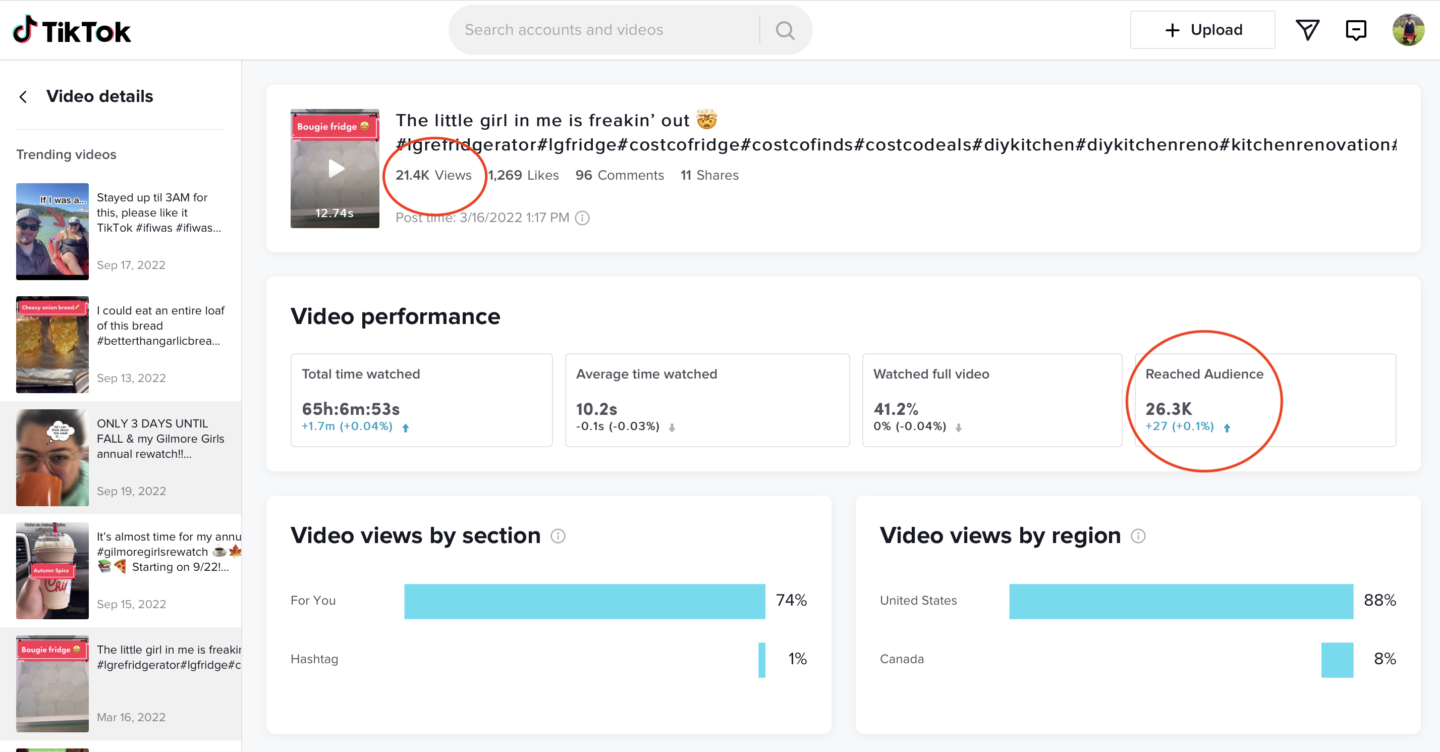Open sidebar Bougie fridge video thumbnail
This screenshot has width=1440, height=752.
point(52,683)
